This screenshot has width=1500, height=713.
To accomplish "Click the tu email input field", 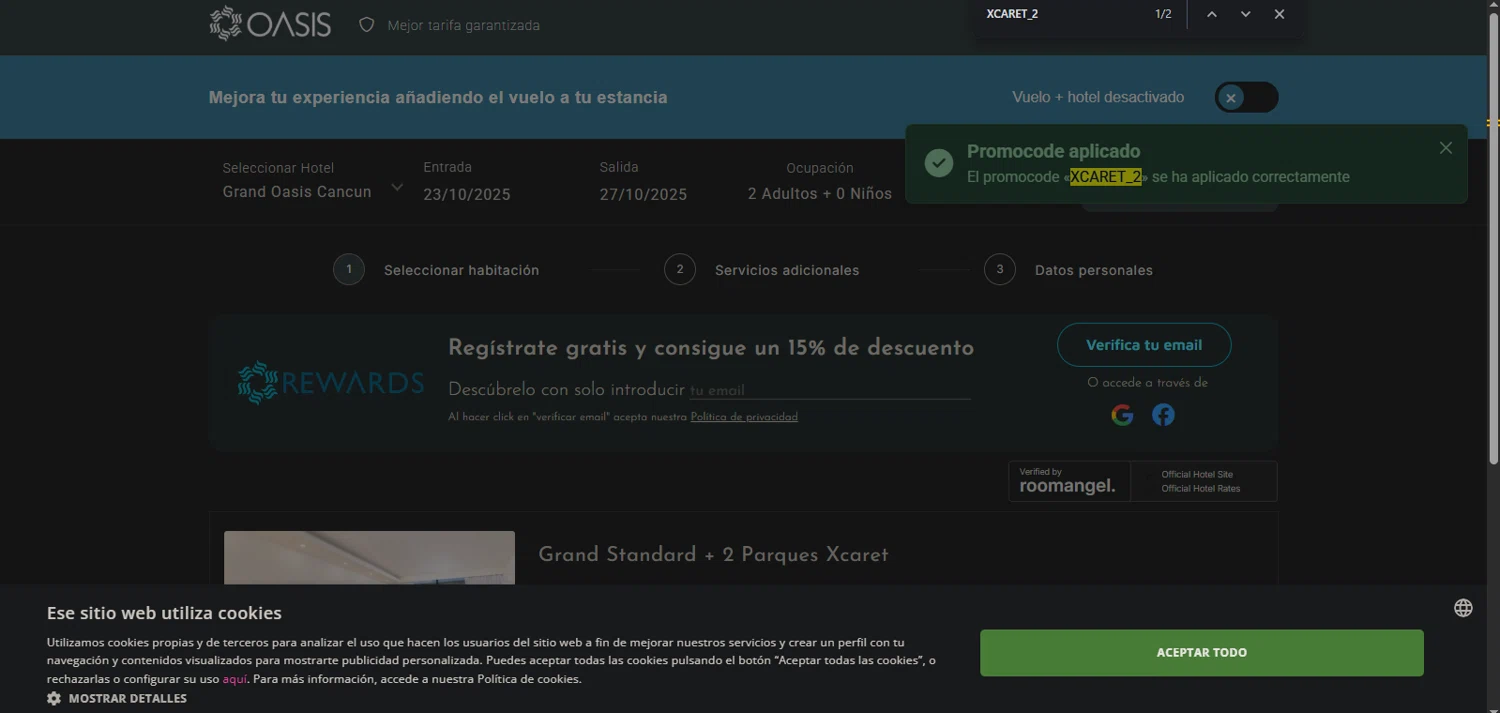I will (830, 390).
